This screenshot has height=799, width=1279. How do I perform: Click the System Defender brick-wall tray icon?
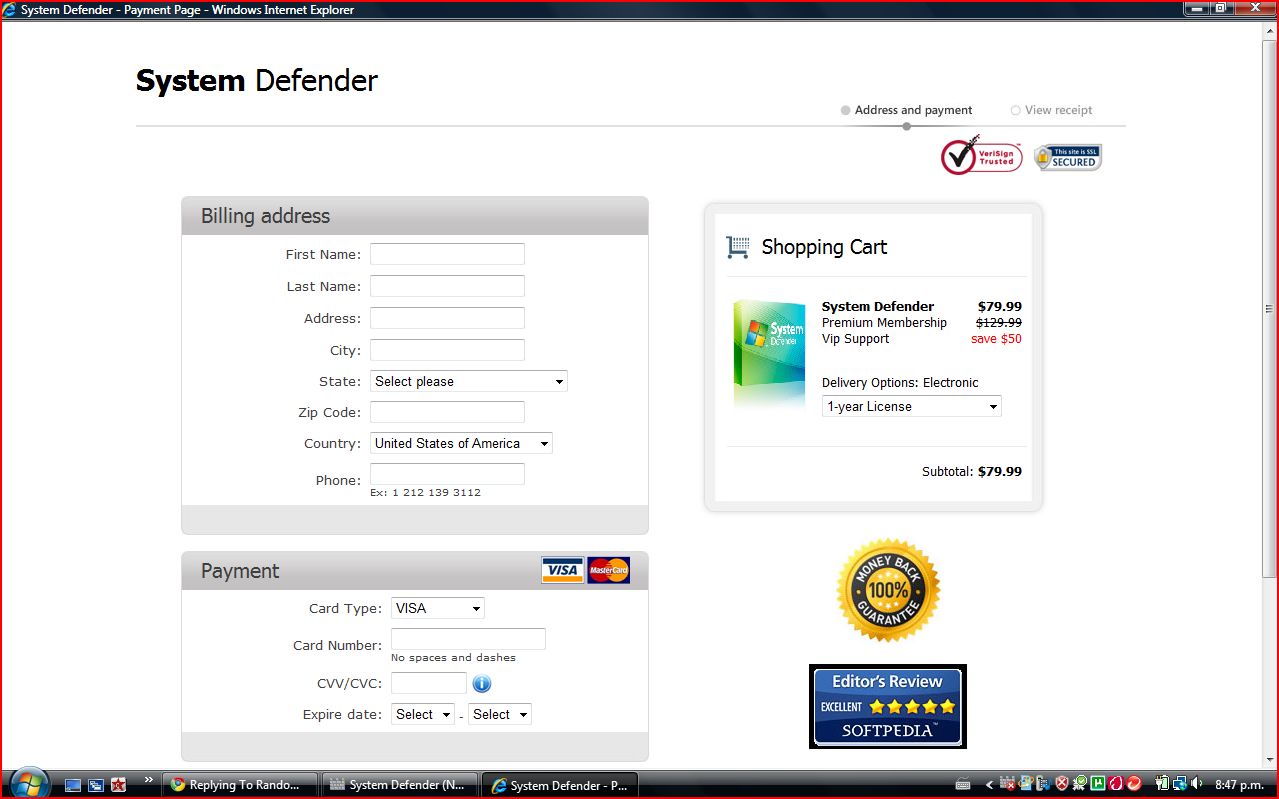click(1009, 785)
